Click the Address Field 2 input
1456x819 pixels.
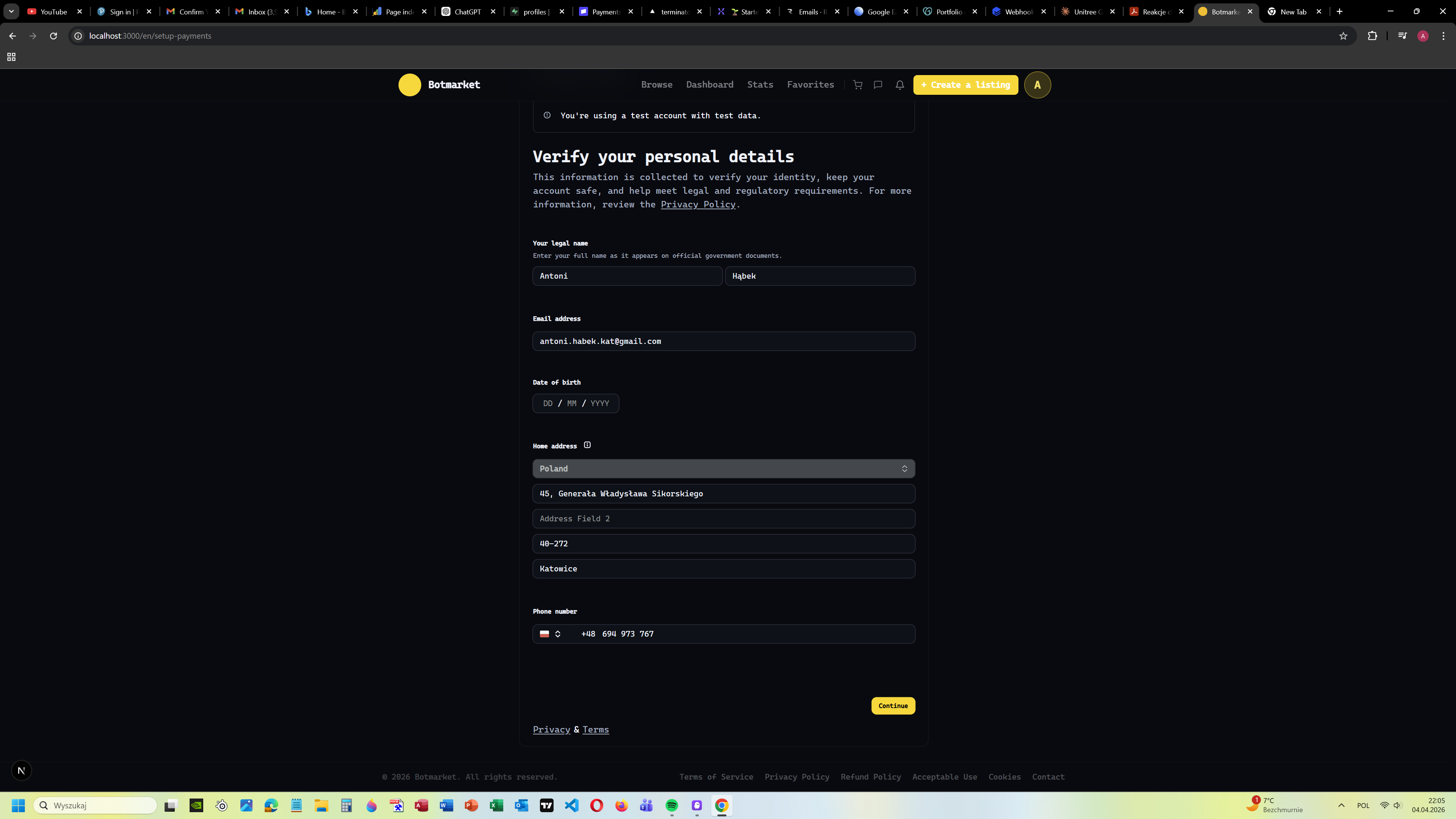(x=723, y=518)
